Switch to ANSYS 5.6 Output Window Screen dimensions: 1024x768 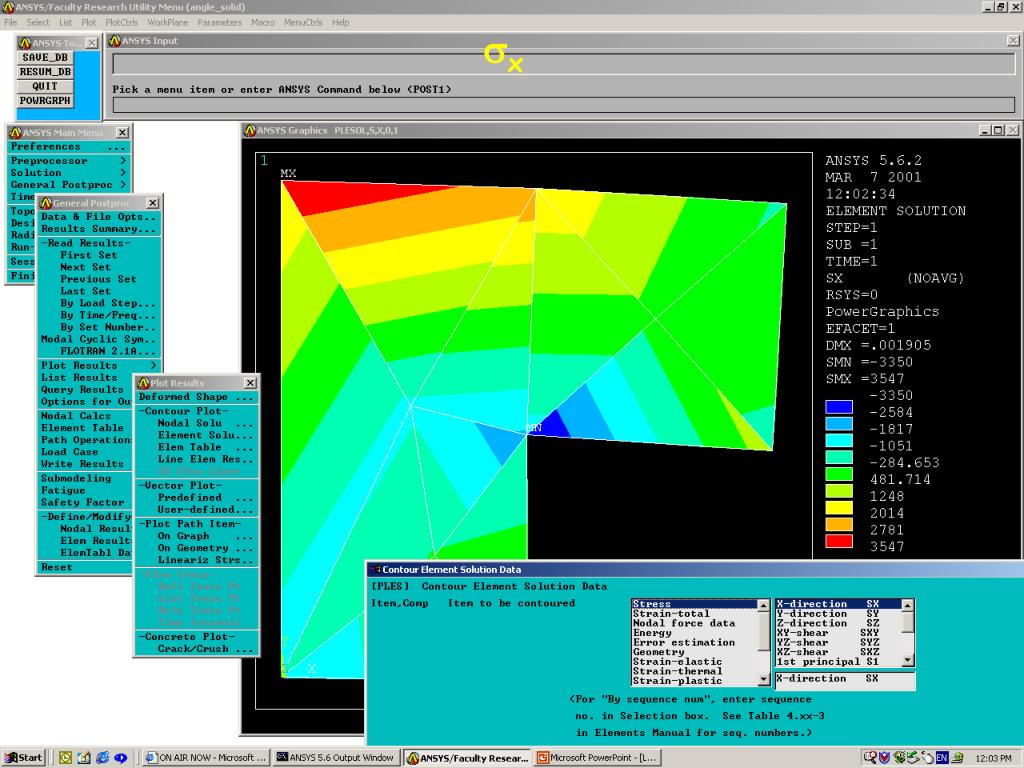point(335,758)
